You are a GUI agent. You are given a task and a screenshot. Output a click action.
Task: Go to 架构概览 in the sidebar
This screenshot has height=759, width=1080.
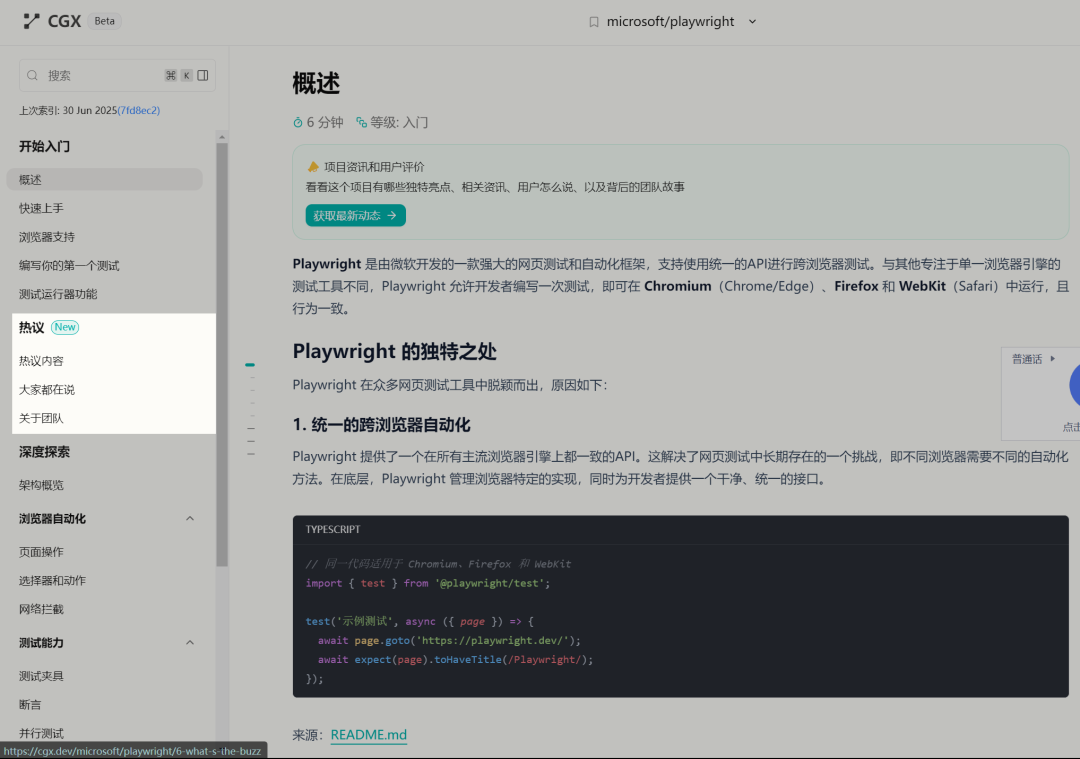41,485
